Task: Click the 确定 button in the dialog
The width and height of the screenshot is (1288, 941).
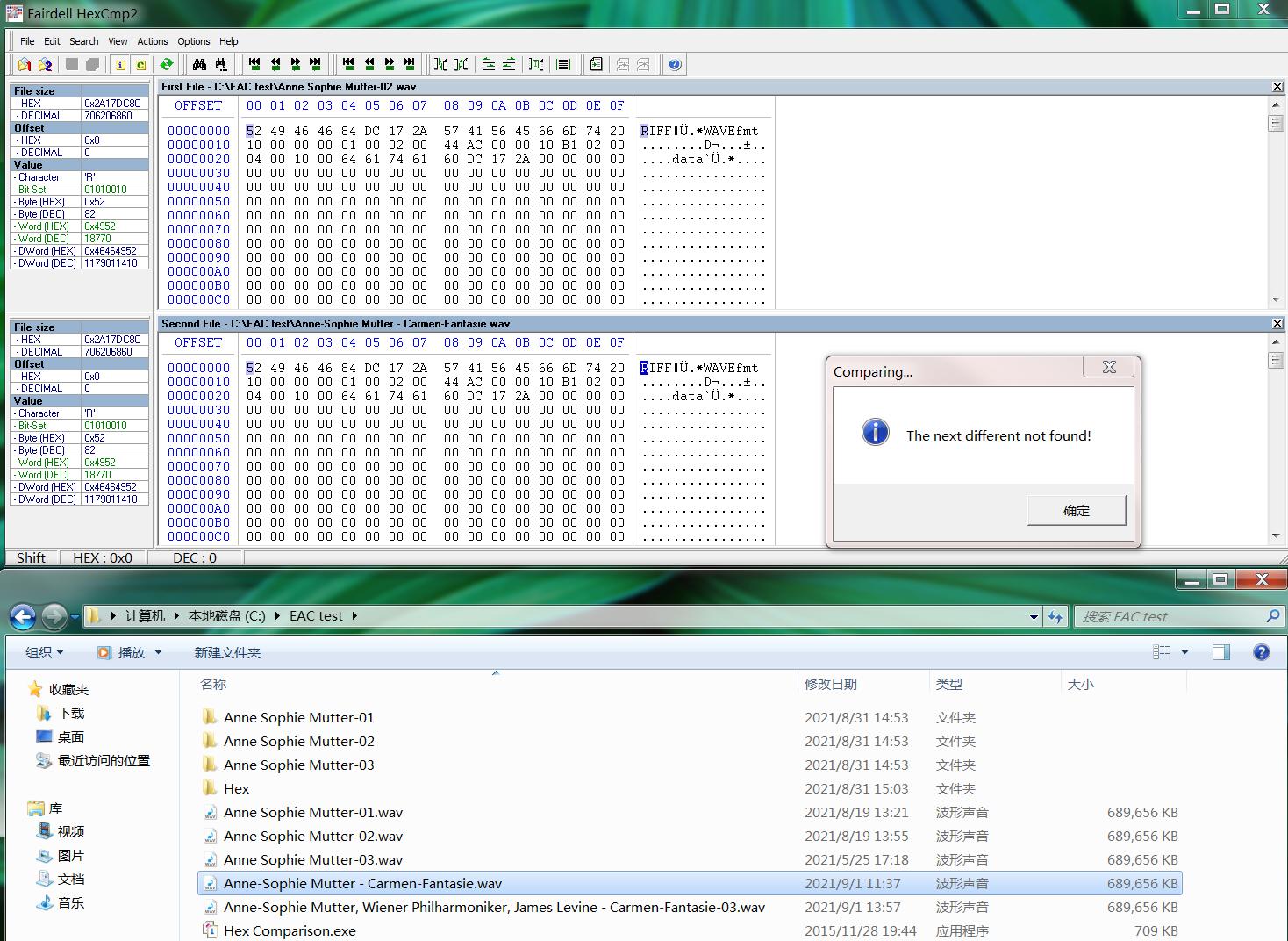Action: (1076, 510)
